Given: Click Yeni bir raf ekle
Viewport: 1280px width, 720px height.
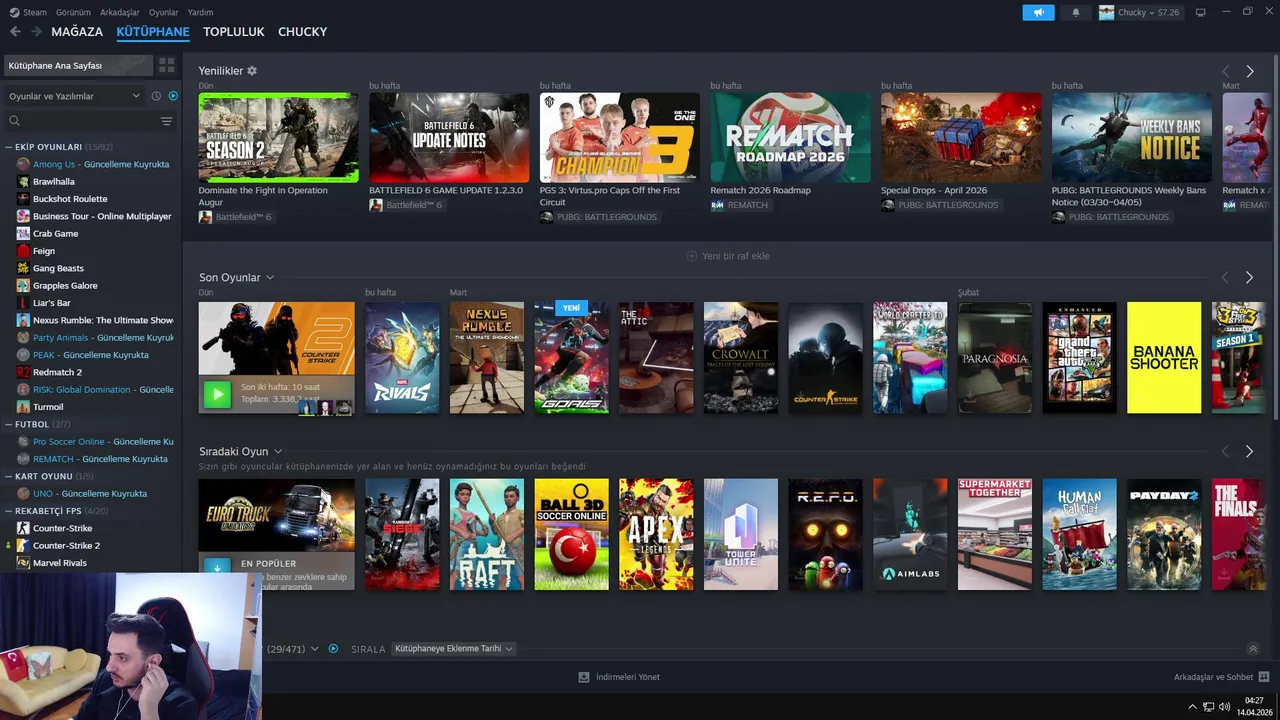Looking at the screenshot, I should (736, 256).
